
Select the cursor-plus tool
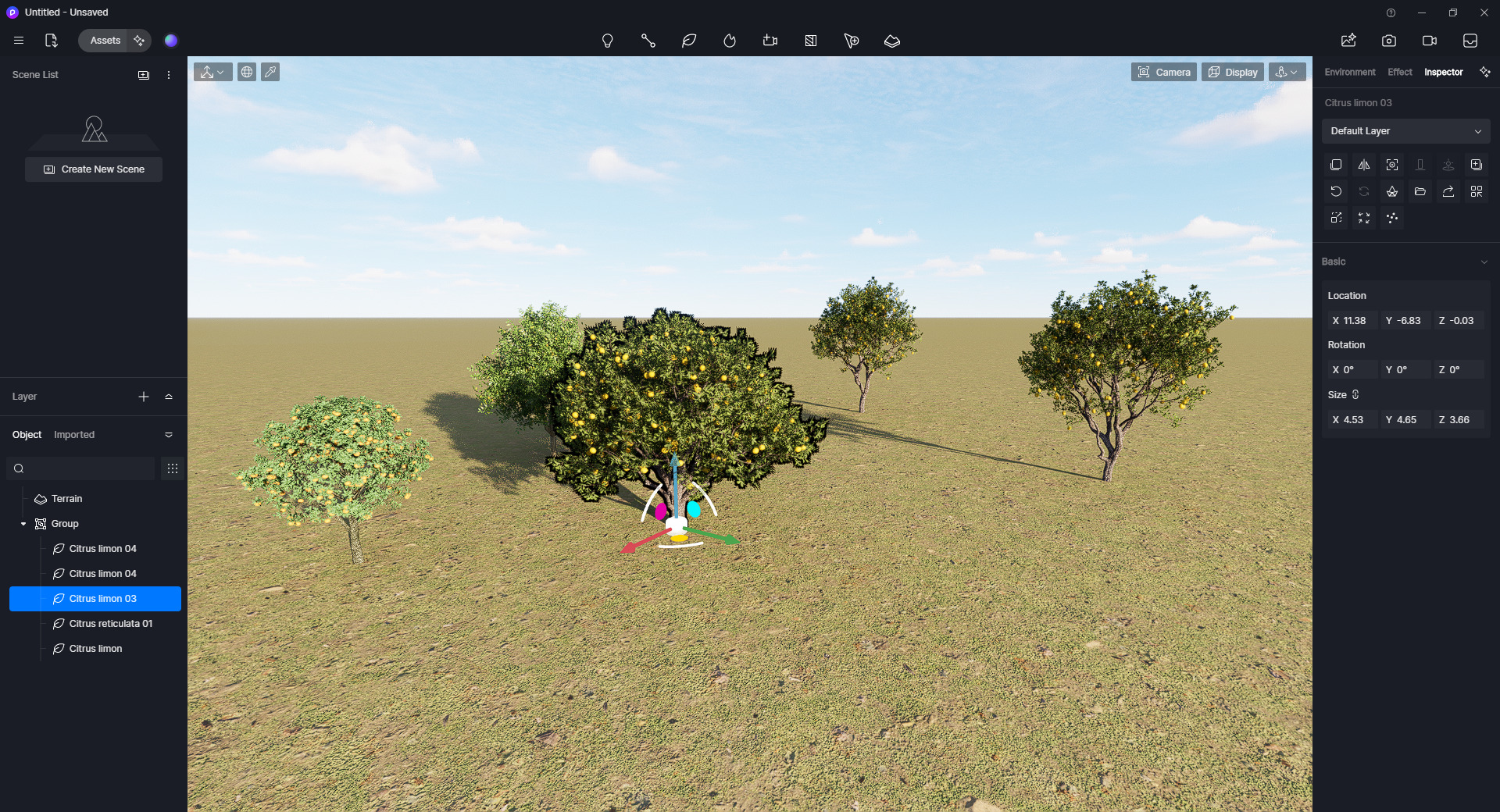pyautogui.click(x=851, y=41)
